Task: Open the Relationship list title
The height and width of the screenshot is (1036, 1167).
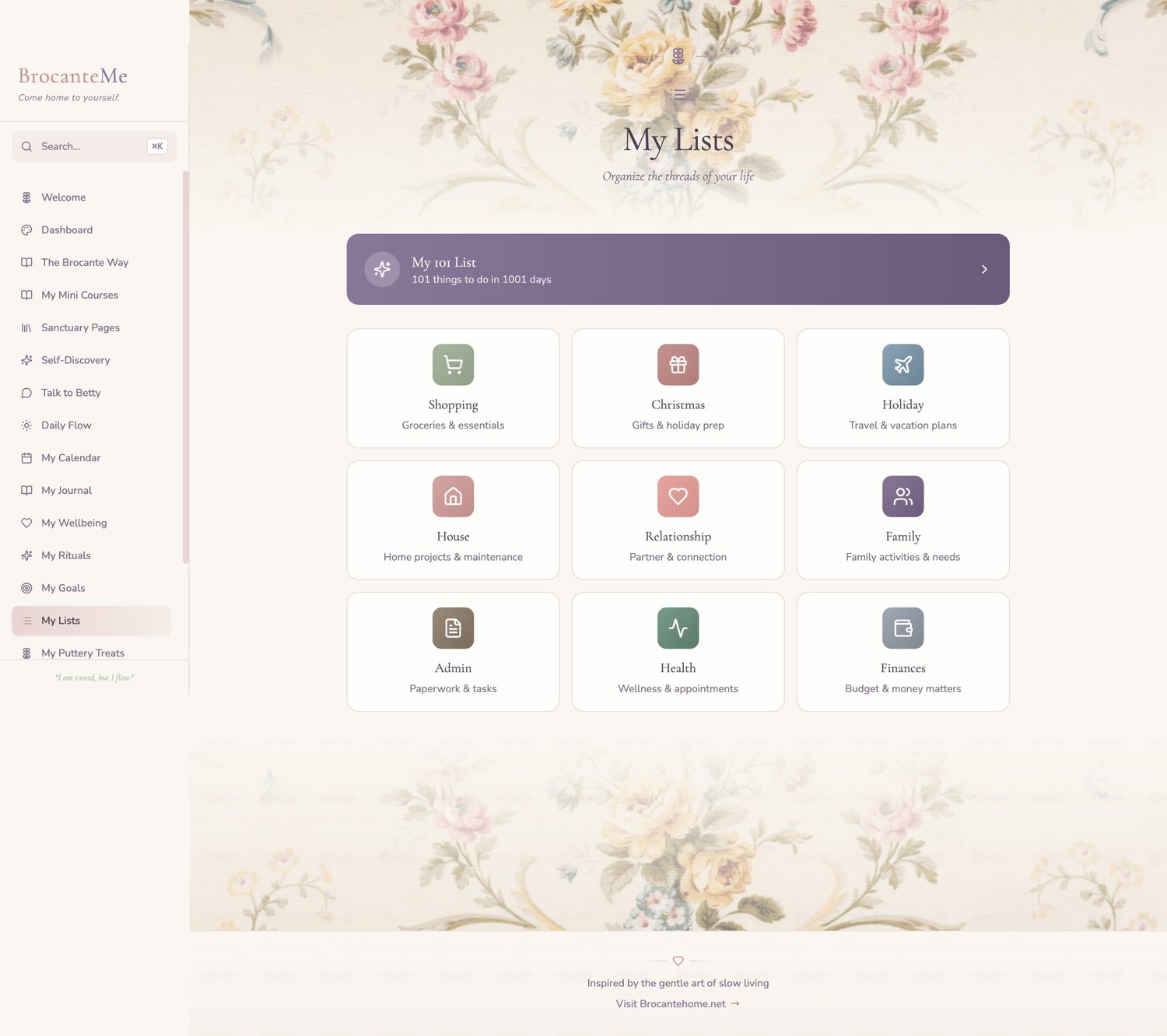Action: 678,537
